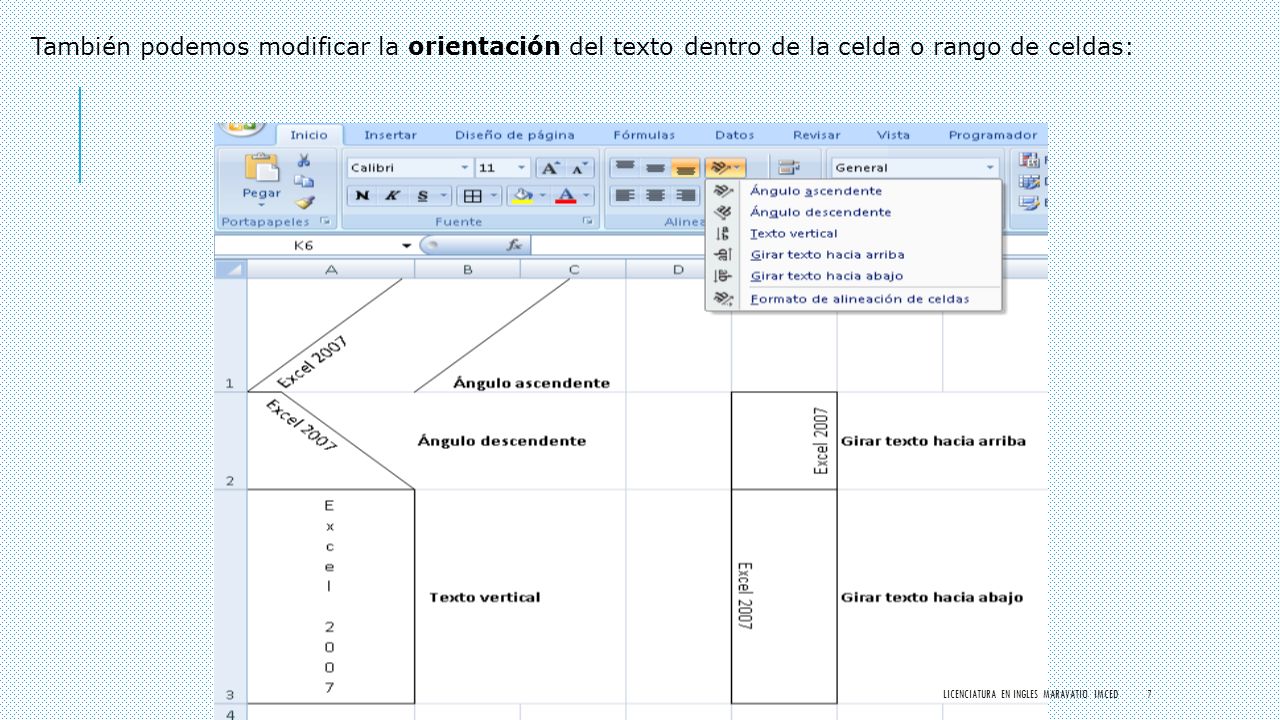This screenshot has width=1280, height=720.
Task: Click the Select All corner button
Action: [x=231, y=270]
